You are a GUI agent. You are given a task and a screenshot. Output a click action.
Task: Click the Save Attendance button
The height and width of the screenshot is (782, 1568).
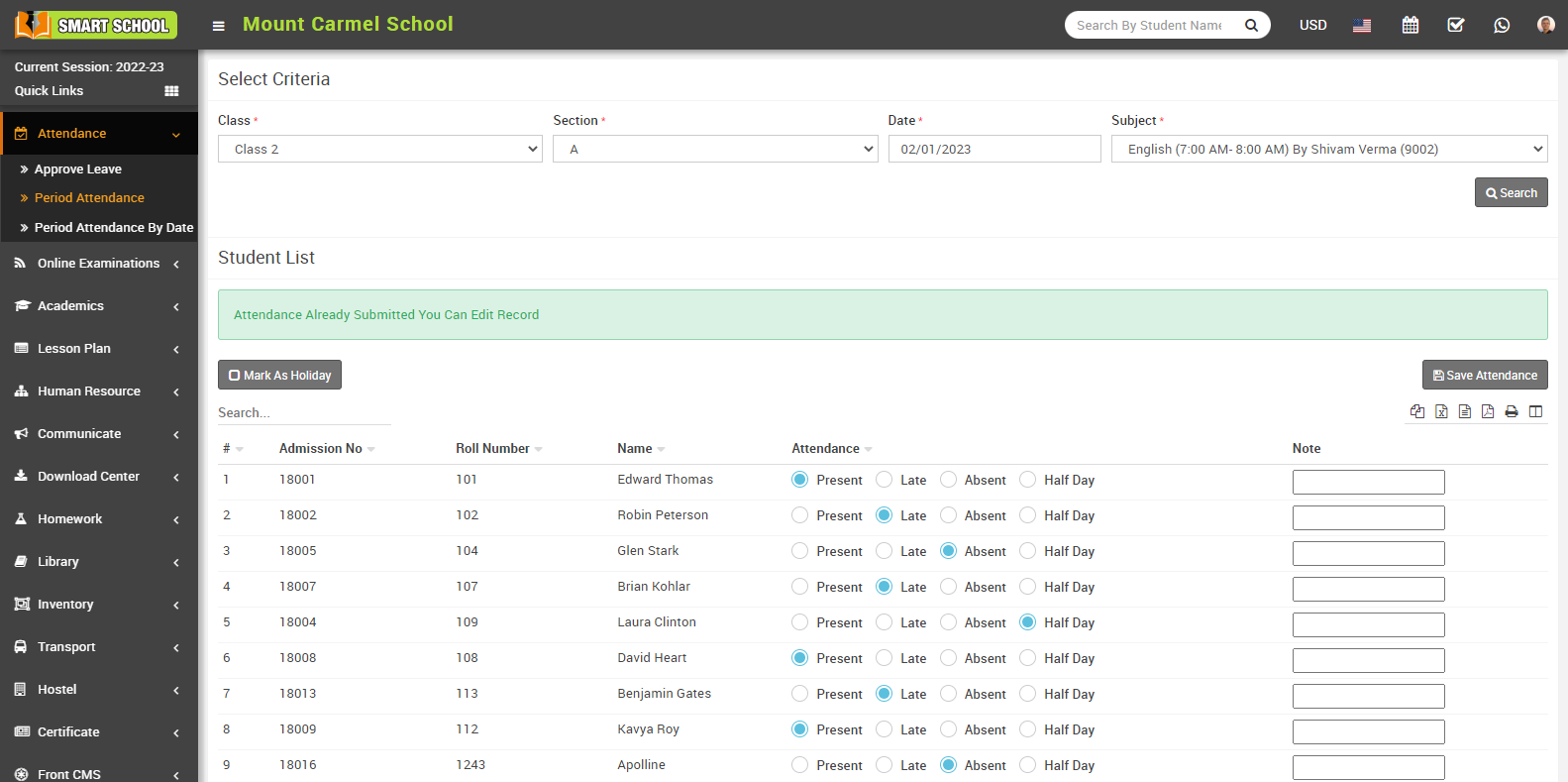[x=1484, y=375]
